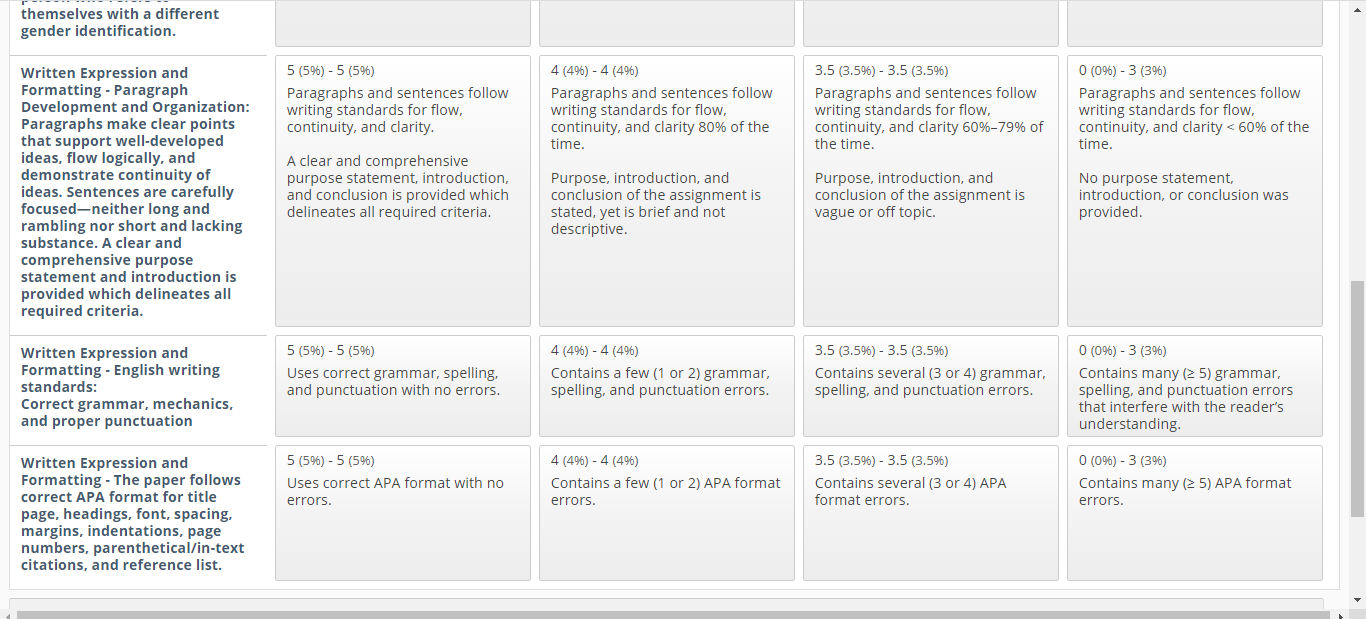1366x619 pixels.
Task: Select 5 (5%) cell for Paragraph Development
Action: click(x=403, y=191)
